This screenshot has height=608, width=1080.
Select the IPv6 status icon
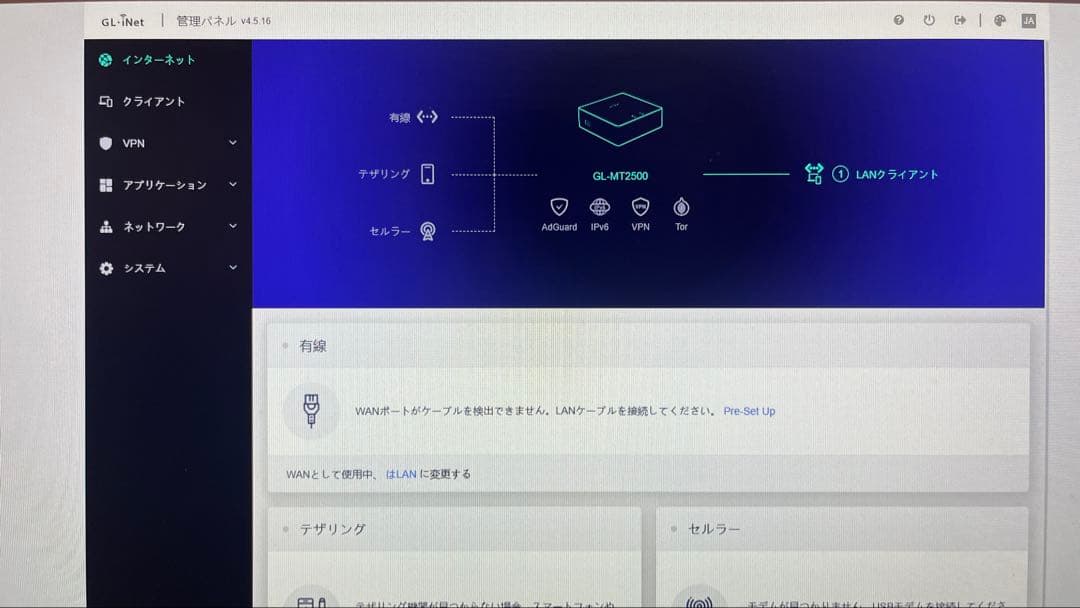click(x=599, y=208)
